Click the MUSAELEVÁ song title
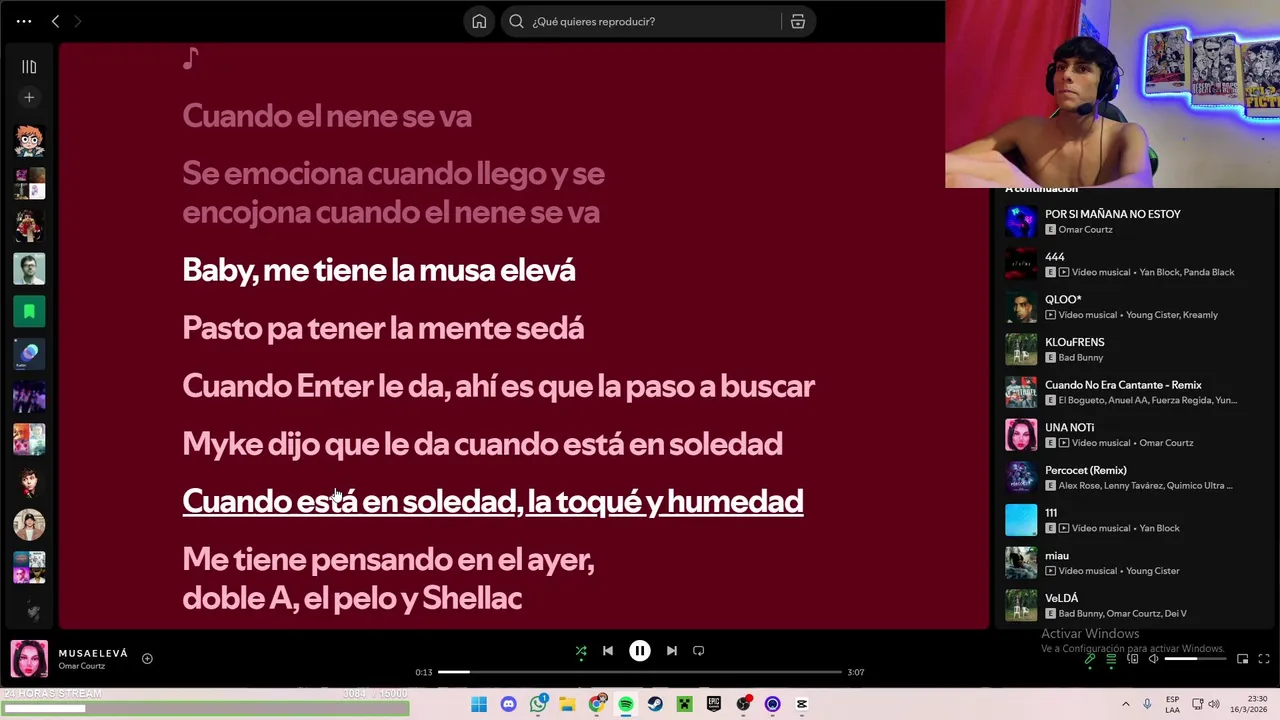Viewport: 1280px width, 720px height. [93, 653]
